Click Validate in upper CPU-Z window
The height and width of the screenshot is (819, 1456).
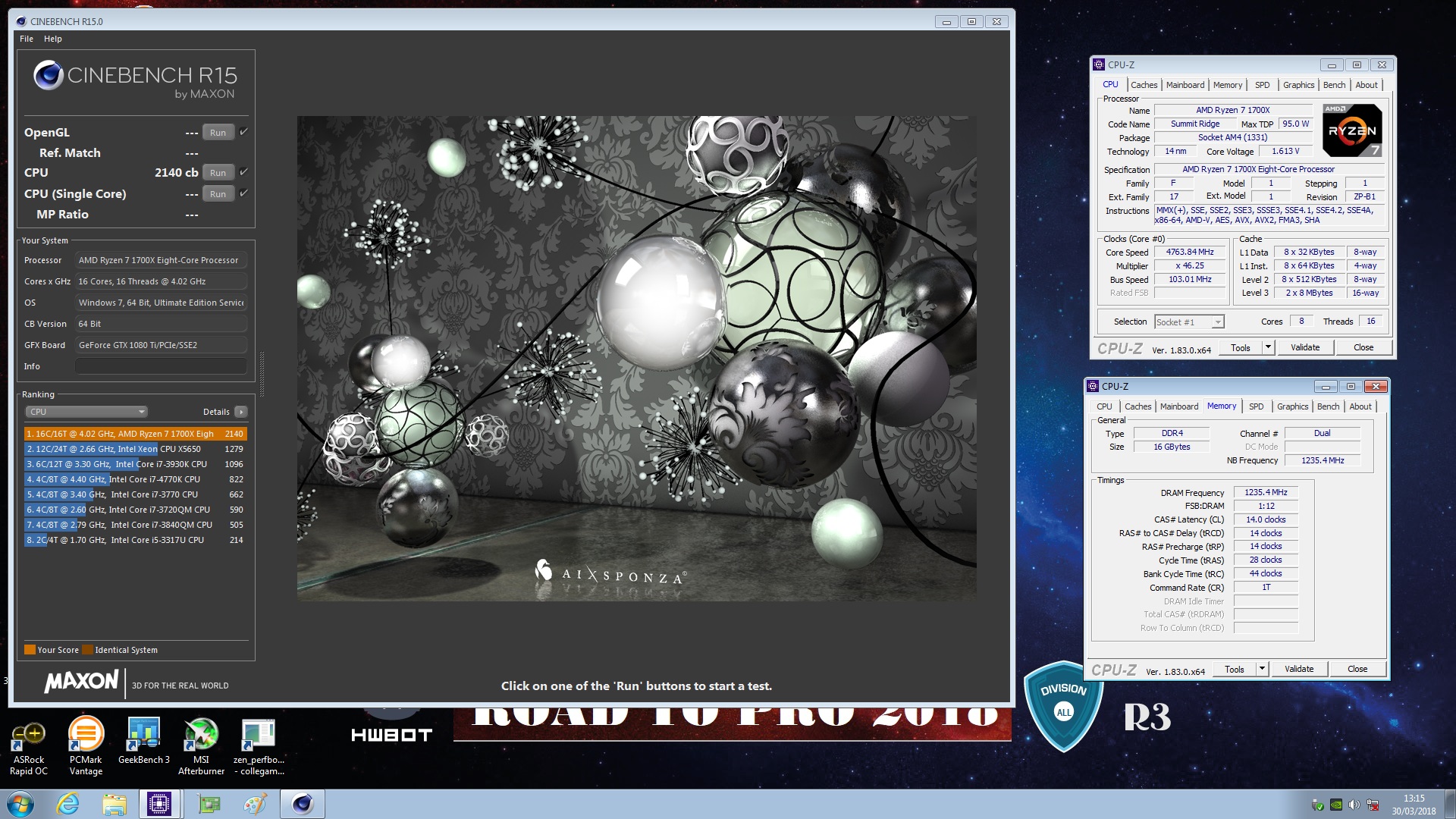(1305, 347)
